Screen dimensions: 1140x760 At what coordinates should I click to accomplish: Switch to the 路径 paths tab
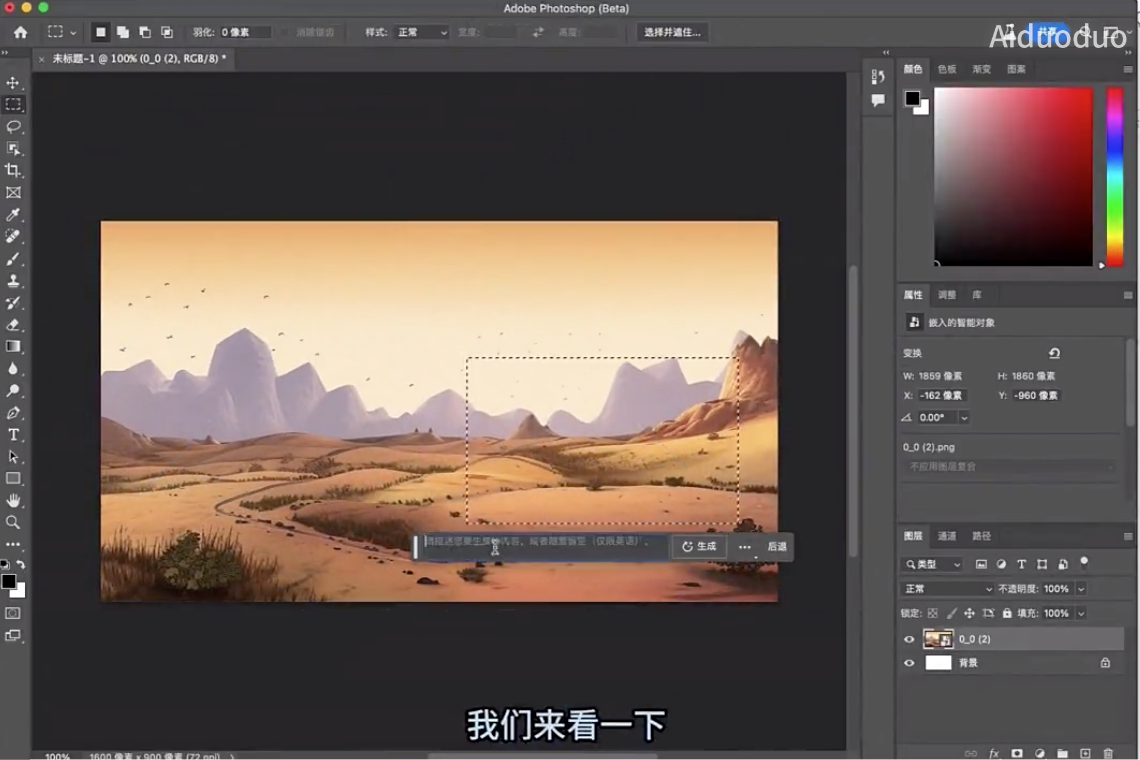[982, 536]
